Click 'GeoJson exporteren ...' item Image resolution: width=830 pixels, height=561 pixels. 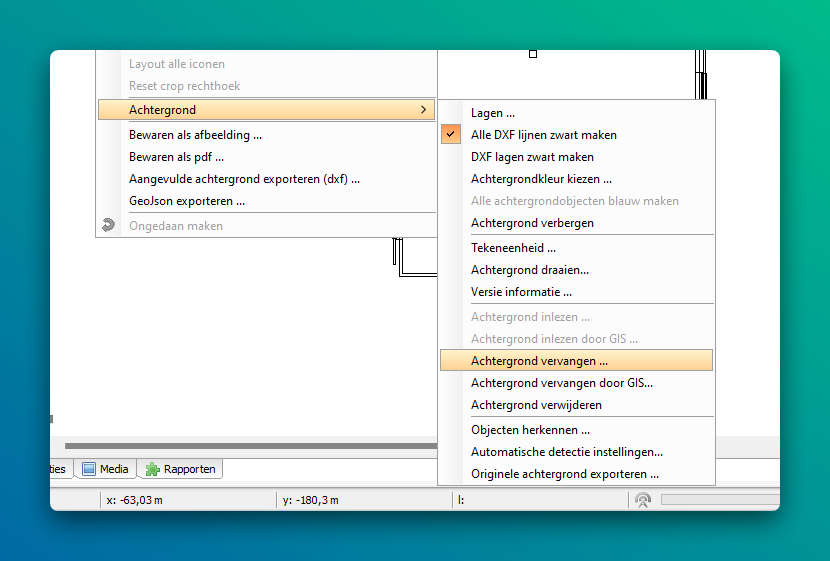(x=187, y=201)
